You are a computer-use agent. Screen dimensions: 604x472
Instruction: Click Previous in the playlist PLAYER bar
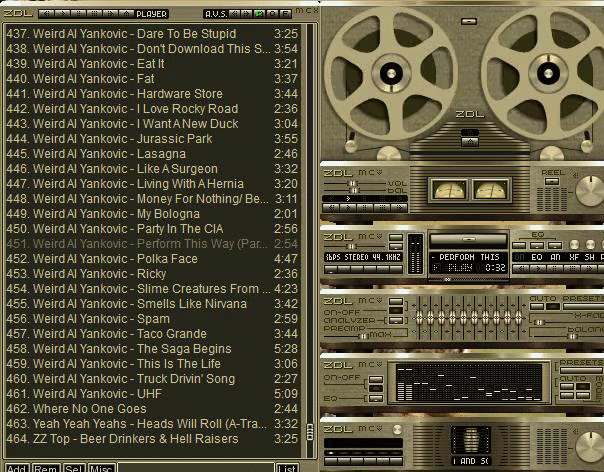47,14
